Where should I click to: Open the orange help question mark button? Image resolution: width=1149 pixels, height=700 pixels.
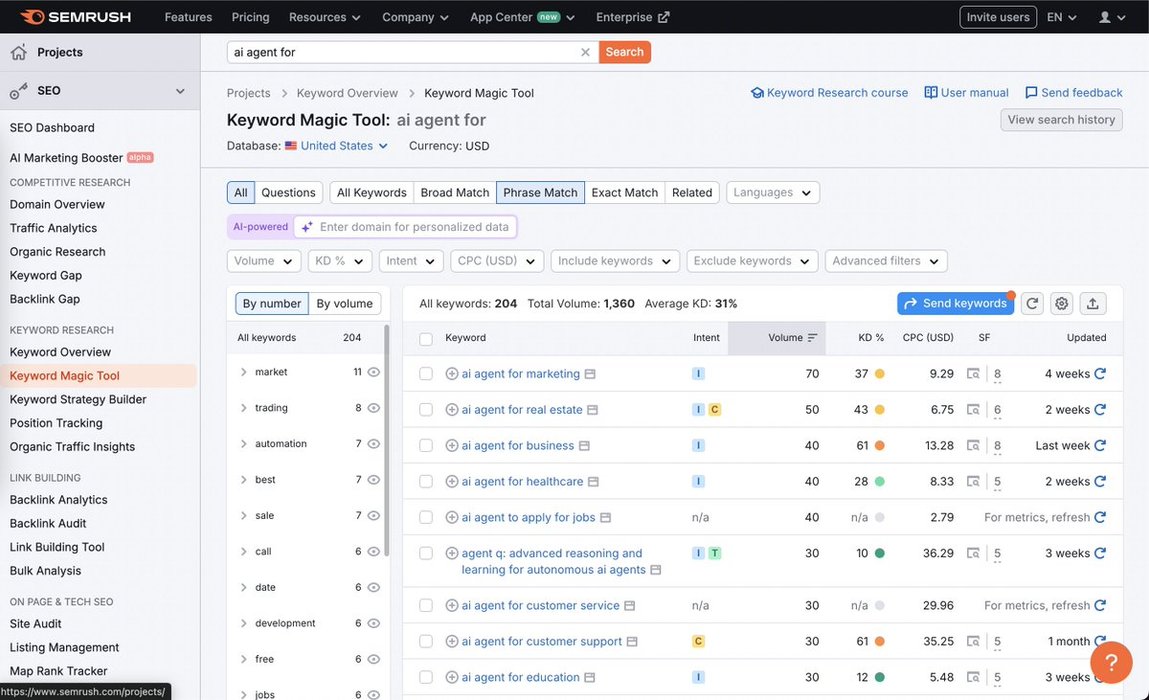tap(1111, 662)
